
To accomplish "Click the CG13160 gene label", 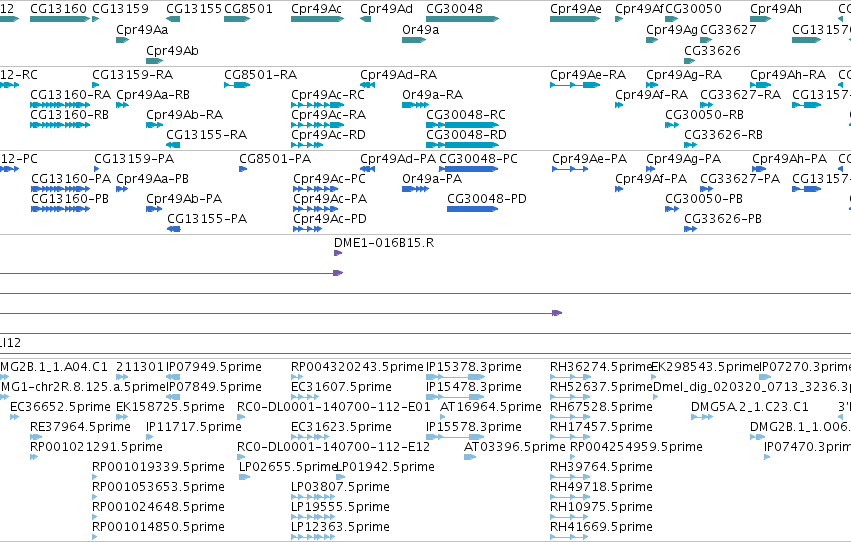I will pyautogui.click(x=58, y=9).
